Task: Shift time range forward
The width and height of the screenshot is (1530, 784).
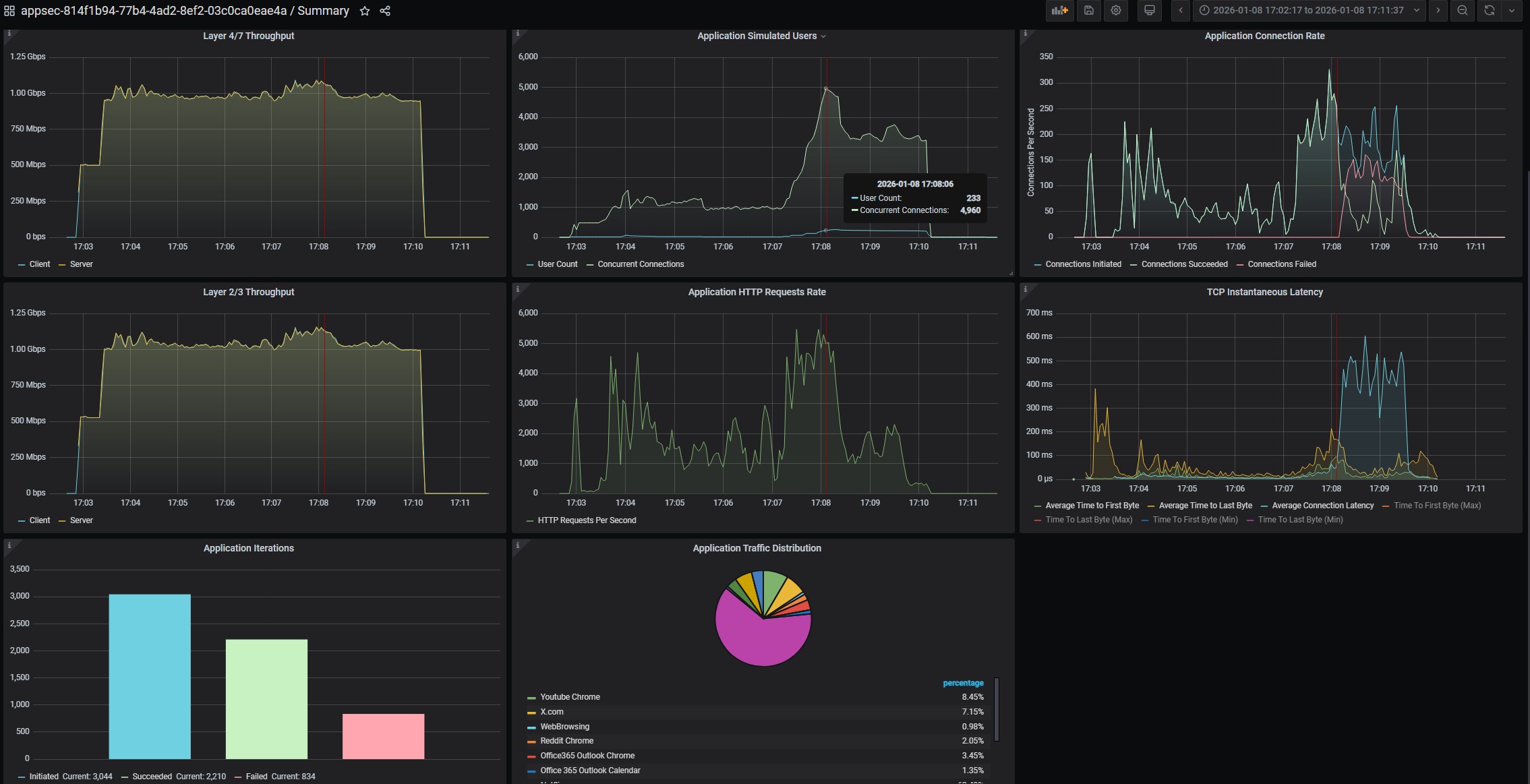Action: tap(1438, 10)
